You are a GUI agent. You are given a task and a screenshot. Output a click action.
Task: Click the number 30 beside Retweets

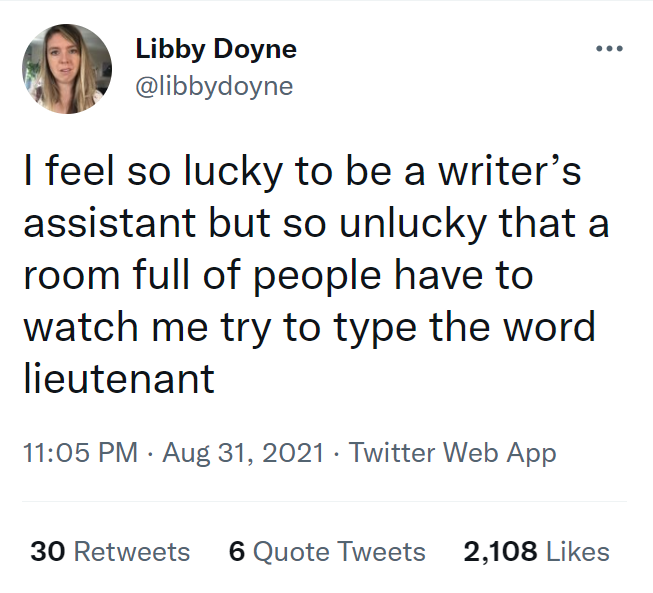point(48,551)
